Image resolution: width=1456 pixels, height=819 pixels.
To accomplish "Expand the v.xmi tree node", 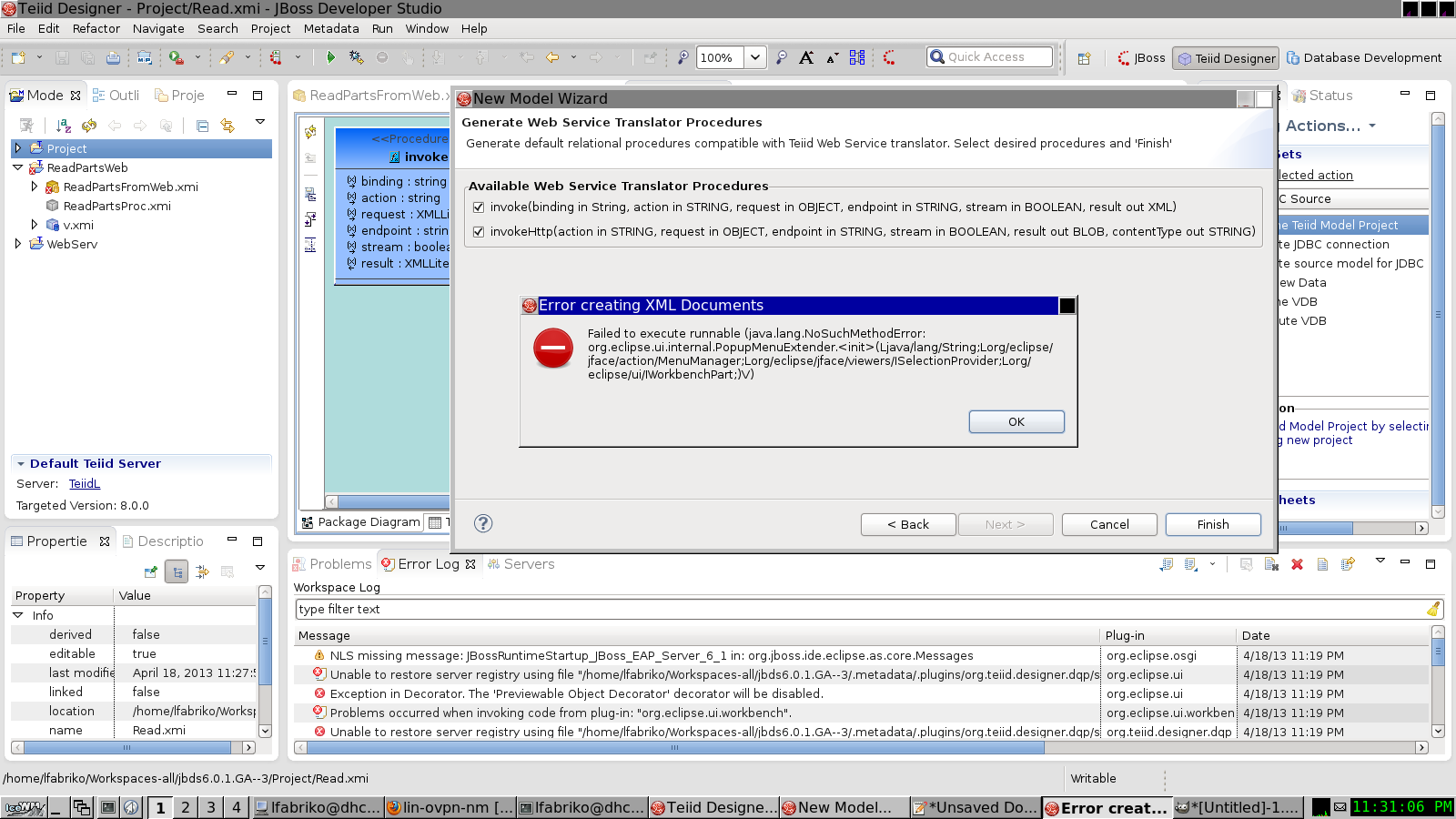I will point(34,225).
